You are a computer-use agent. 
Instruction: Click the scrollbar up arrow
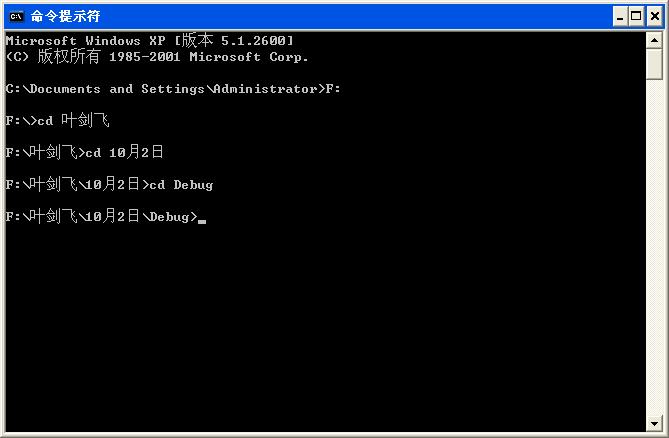(x=655, y=39)
